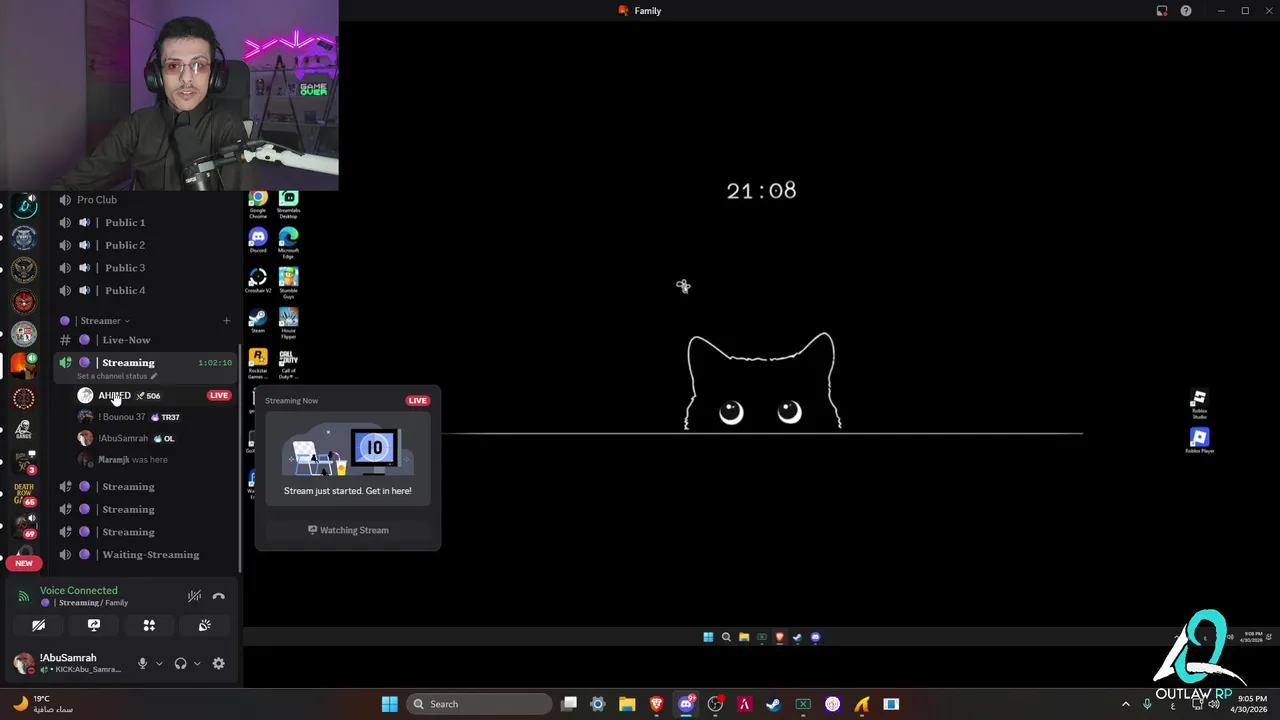
Task: Click Streamlabs Desktop icon in streamed desktop
Action: (288, 204)
